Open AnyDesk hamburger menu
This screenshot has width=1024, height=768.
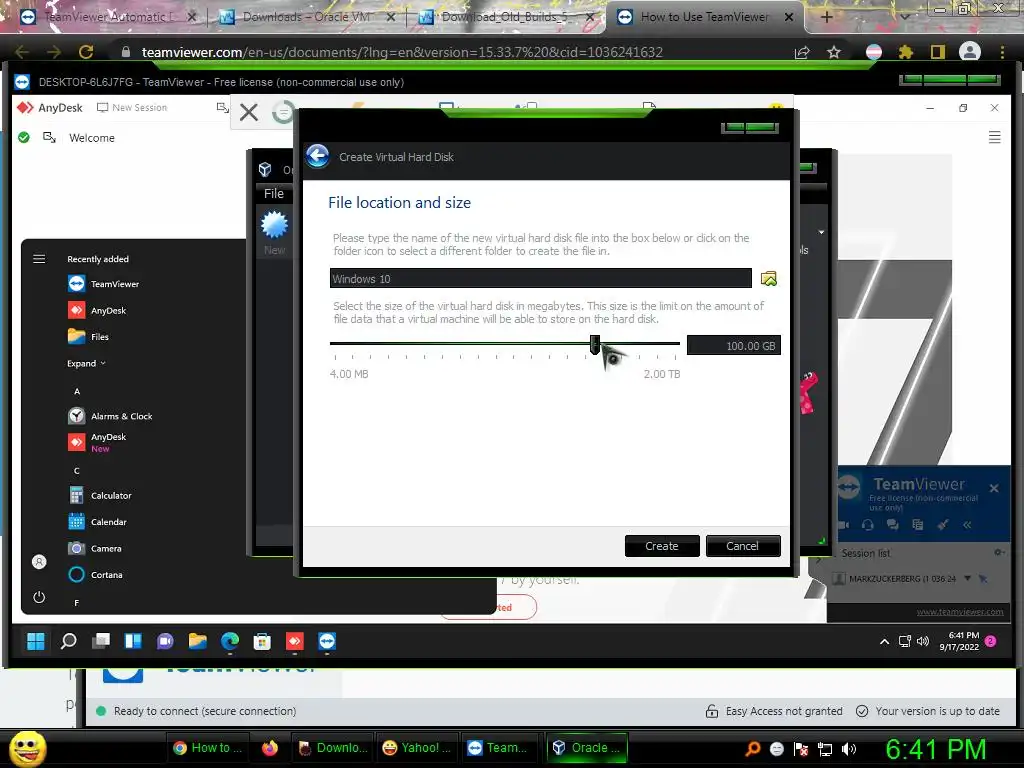[x=995, y=137]
